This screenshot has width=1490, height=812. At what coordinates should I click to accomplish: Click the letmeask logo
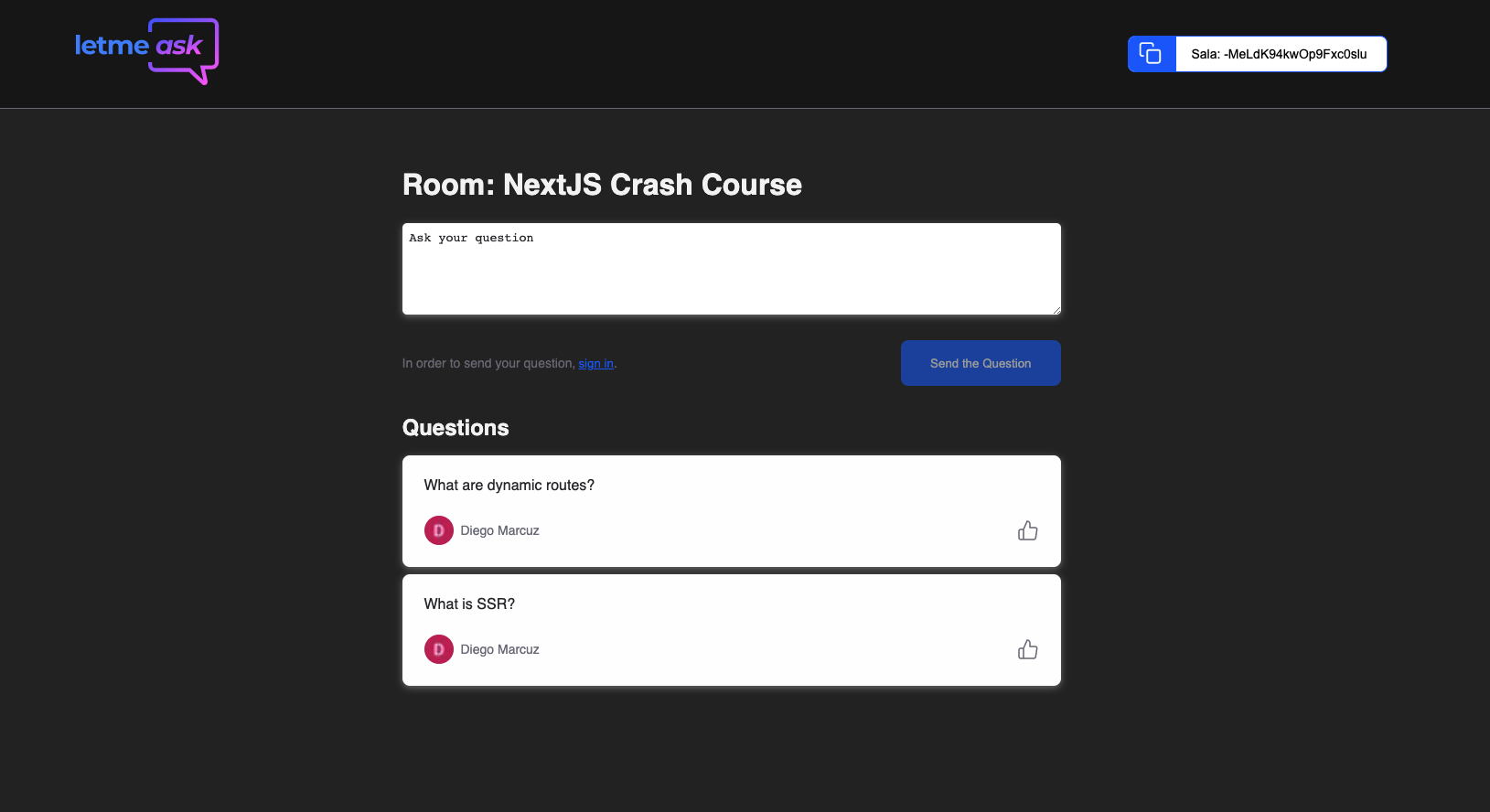pos(146,51)
